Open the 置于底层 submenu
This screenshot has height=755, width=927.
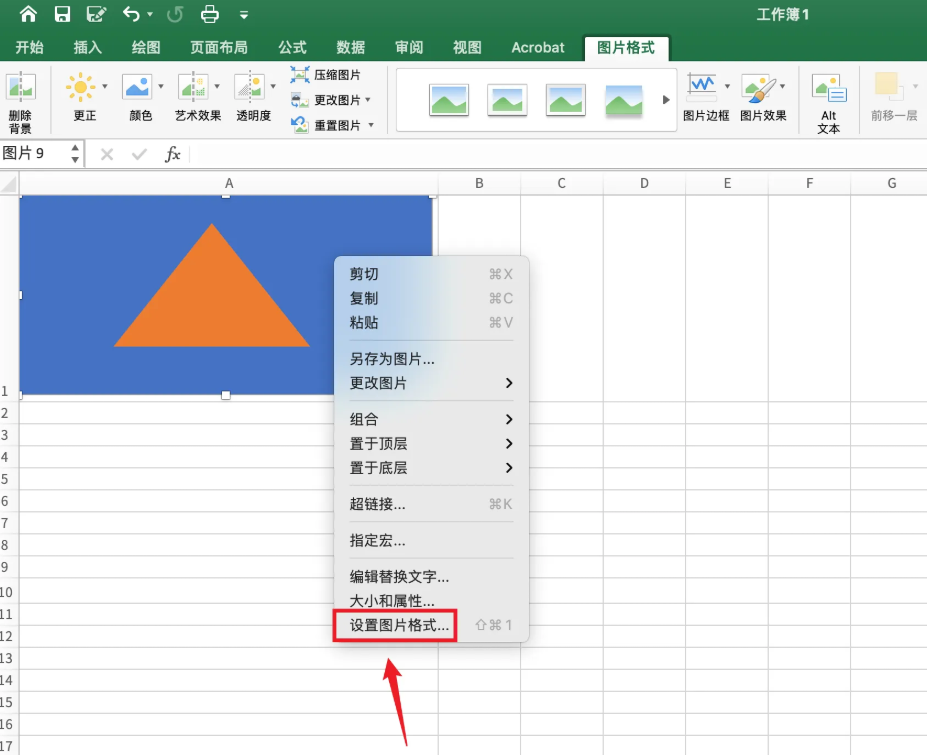click(x=431, y=468)
